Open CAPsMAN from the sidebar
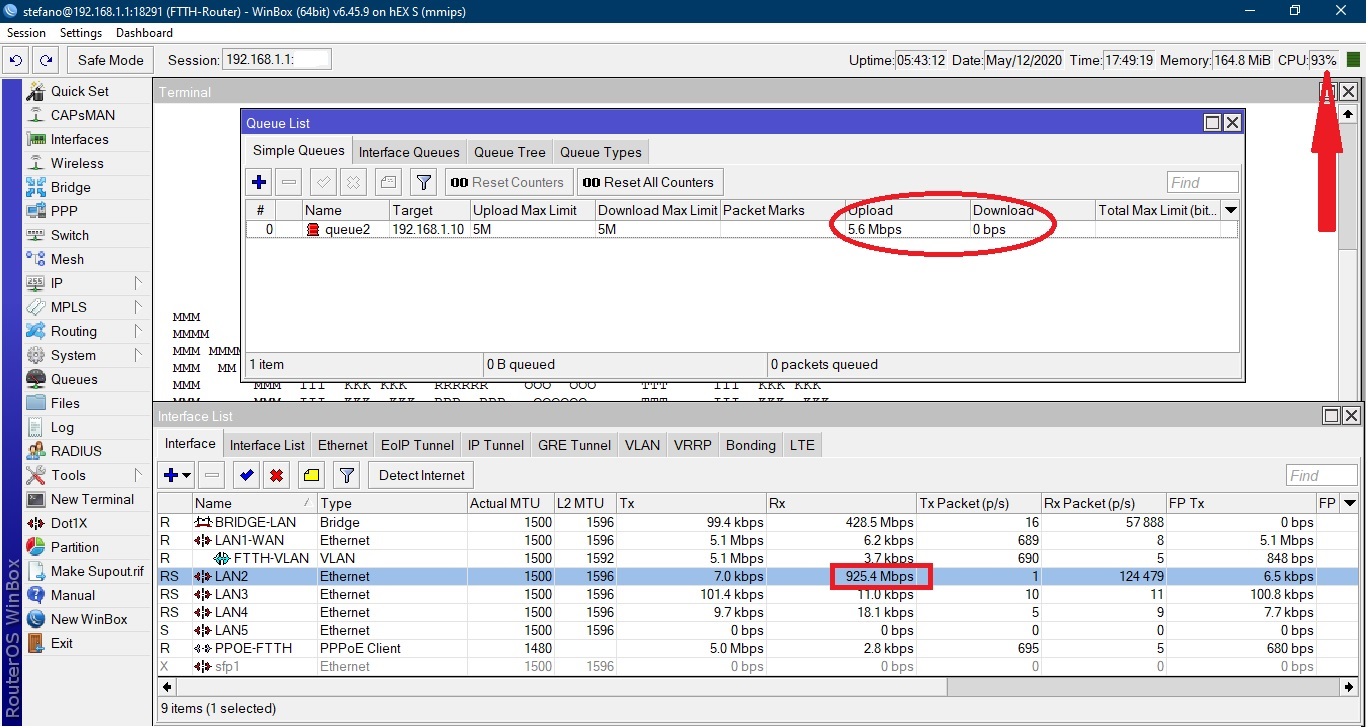This screenshot has width=1368, height=728. (x=82, y=115)
